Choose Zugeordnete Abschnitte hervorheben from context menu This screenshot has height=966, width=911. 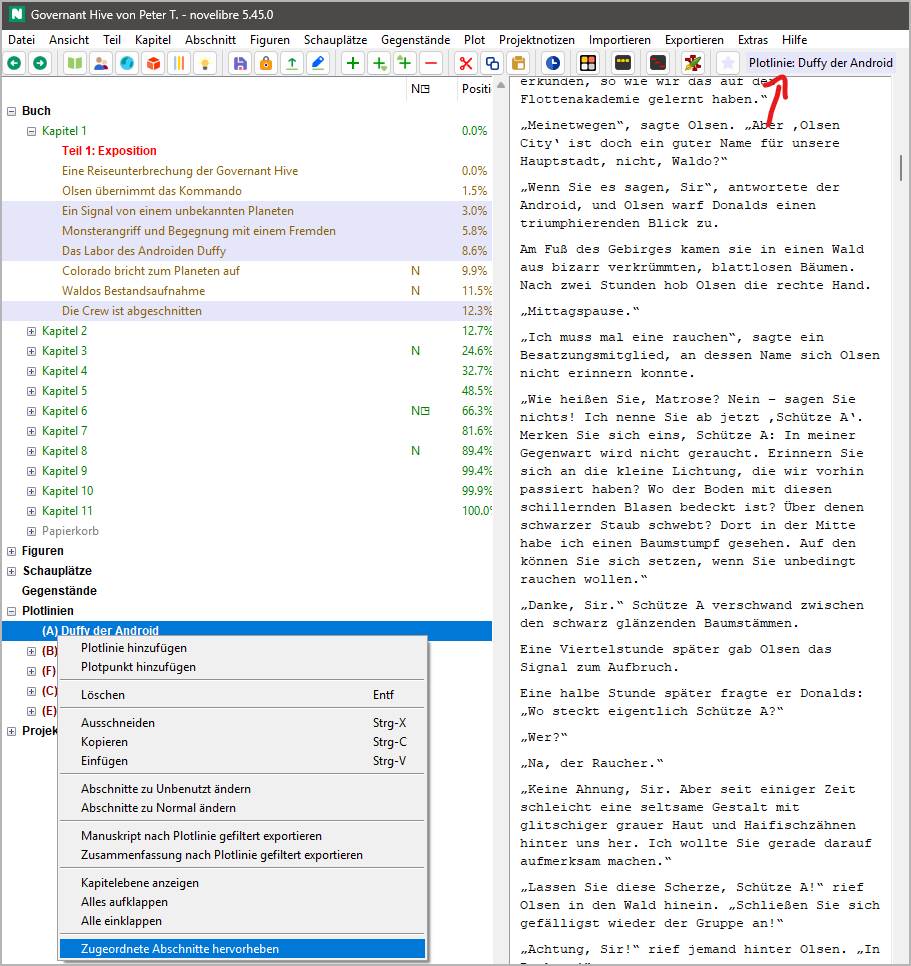point(180,949)
